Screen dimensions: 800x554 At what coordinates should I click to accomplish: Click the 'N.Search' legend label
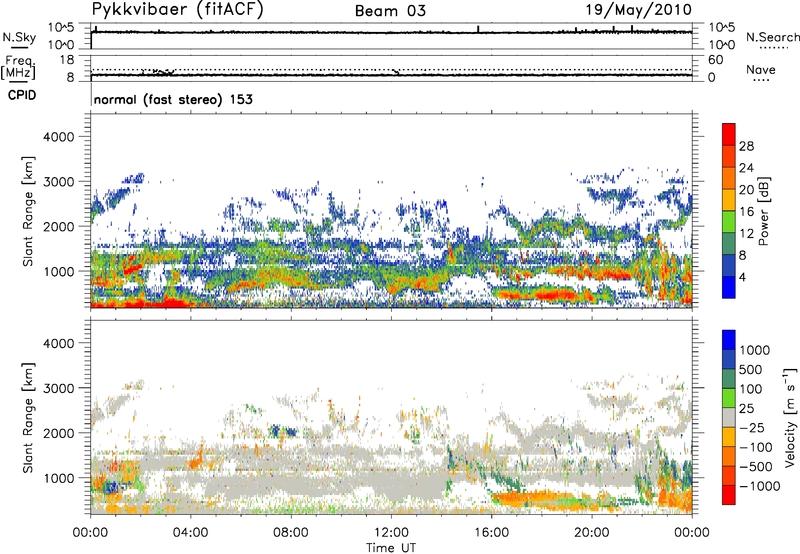pos(772,37)
